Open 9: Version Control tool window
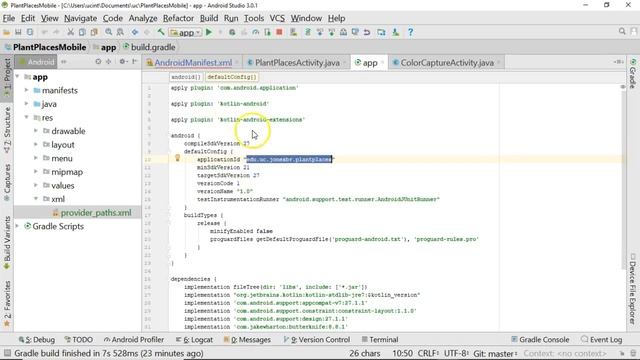Screen dimensions: 640x360 coord(316,340)
